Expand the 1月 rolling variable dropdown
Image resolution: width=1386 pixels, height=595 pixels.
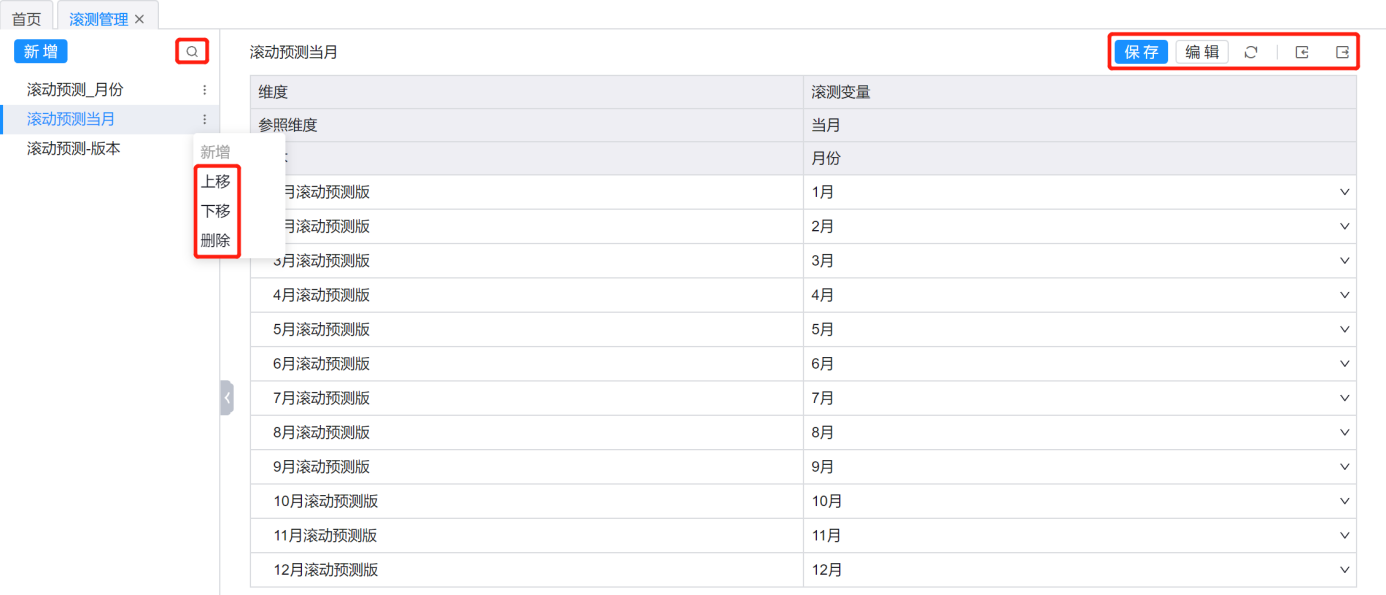[x=1344, y=192]
